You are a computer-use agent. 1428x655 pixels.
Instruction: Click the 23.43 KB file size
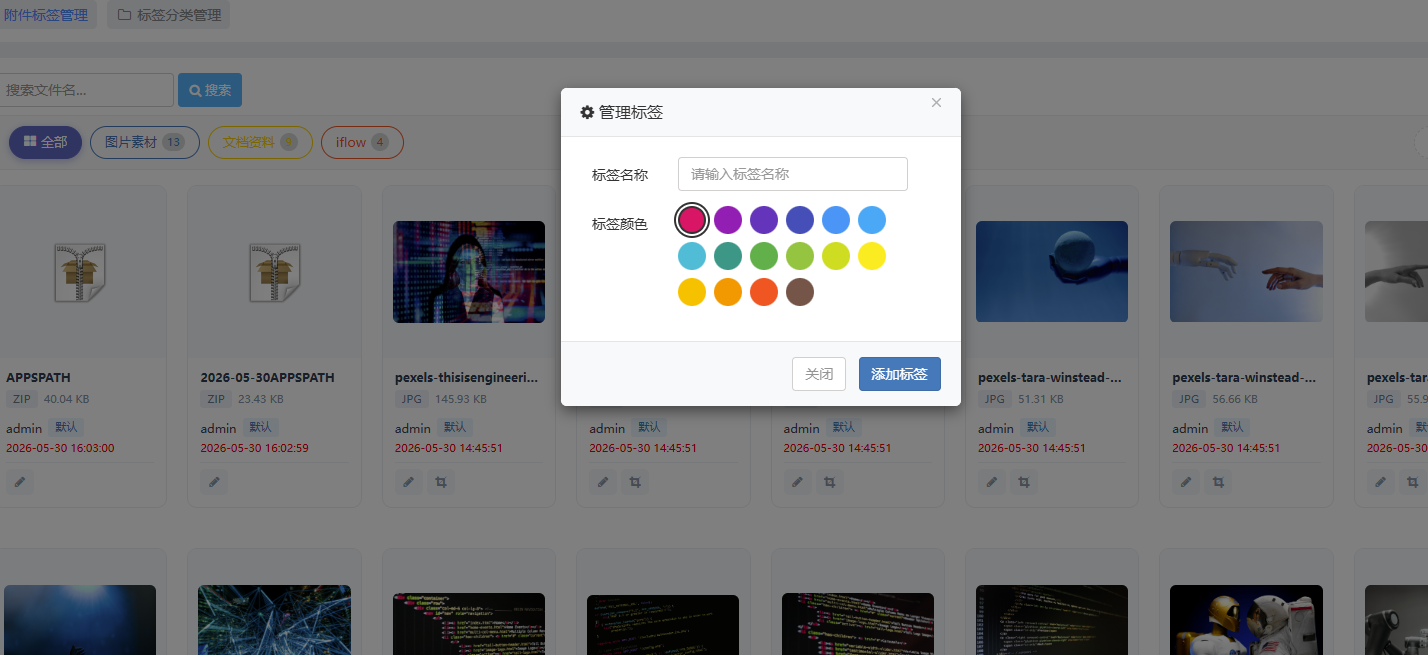(261, 399)
